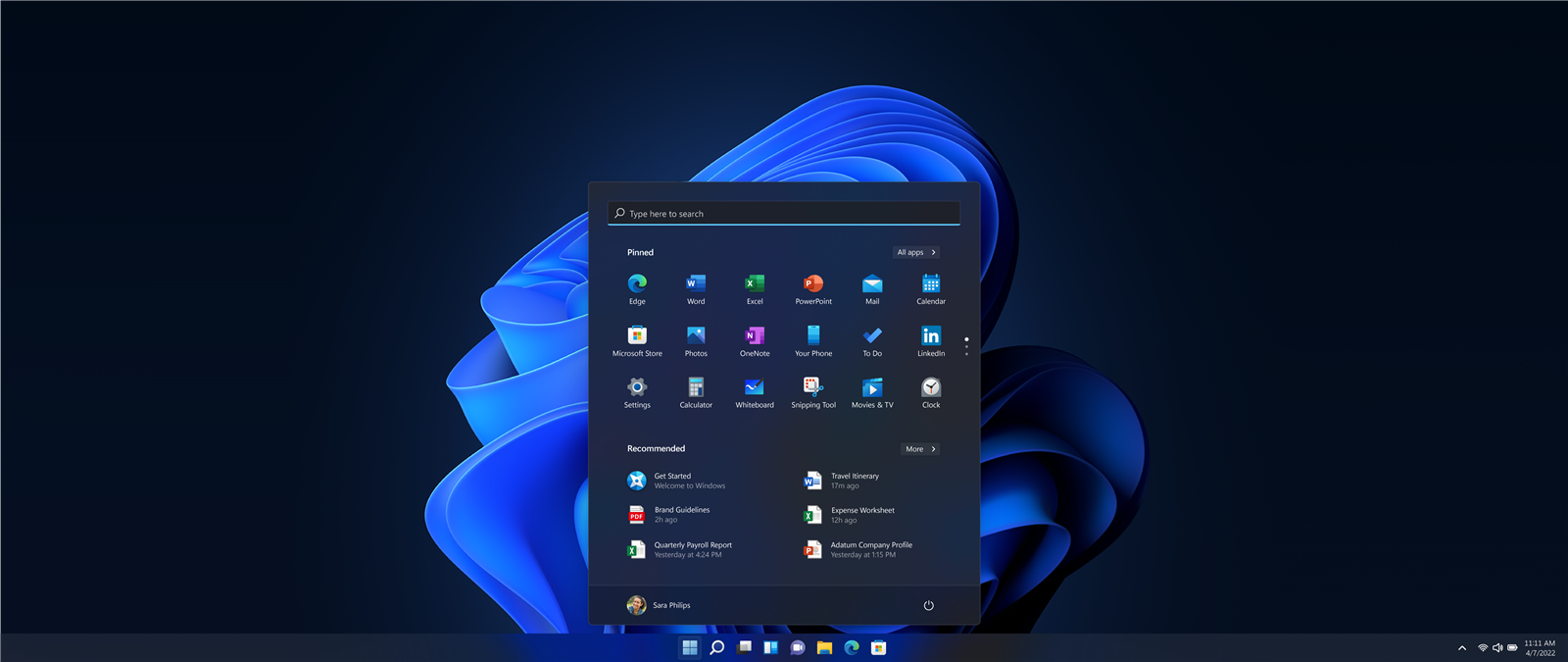This screenshot has height=662, width=1568.
Task: Show More recommended items
Action: click(920, 449)
